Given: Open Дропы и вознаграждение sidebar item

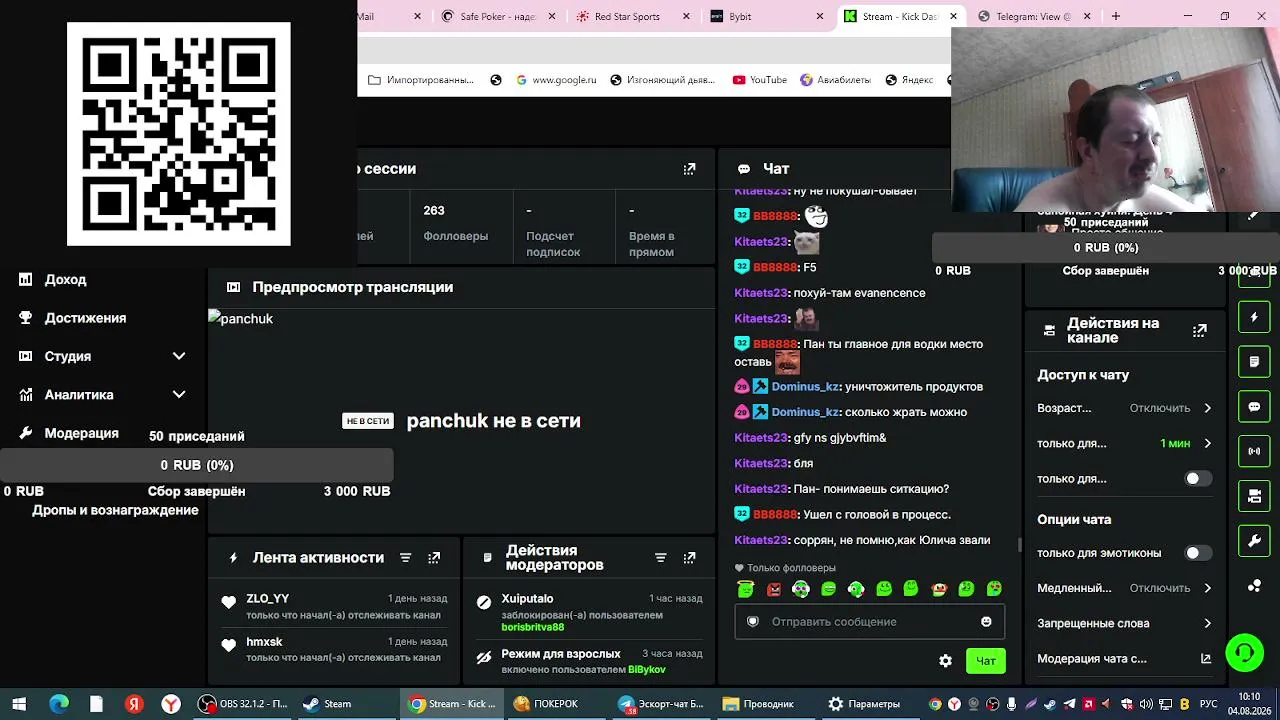Looking at the screenshot, I should click(x=115, y=510).
